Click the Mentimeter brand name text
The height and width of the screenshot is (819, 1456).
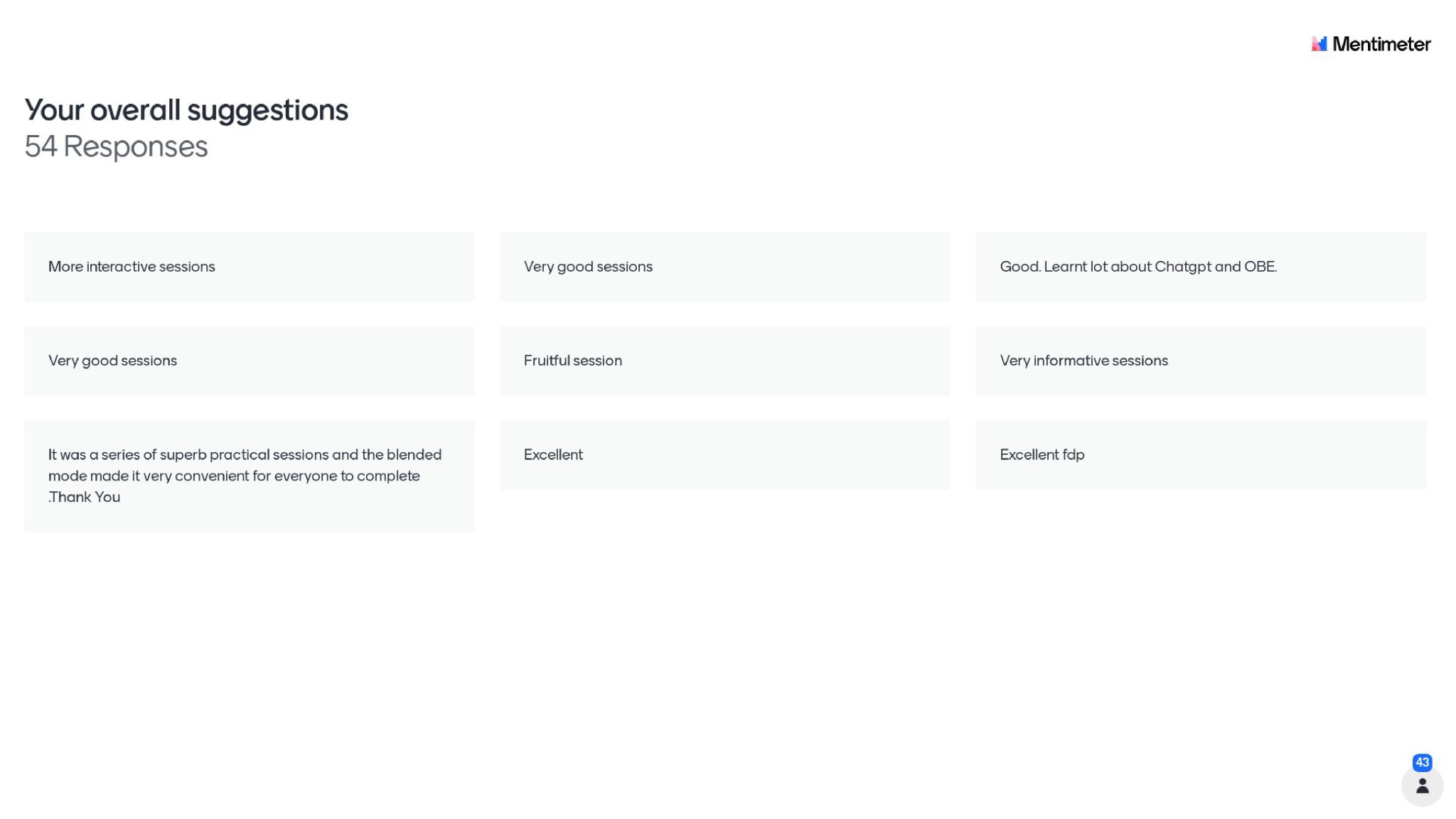[1381, 44]
